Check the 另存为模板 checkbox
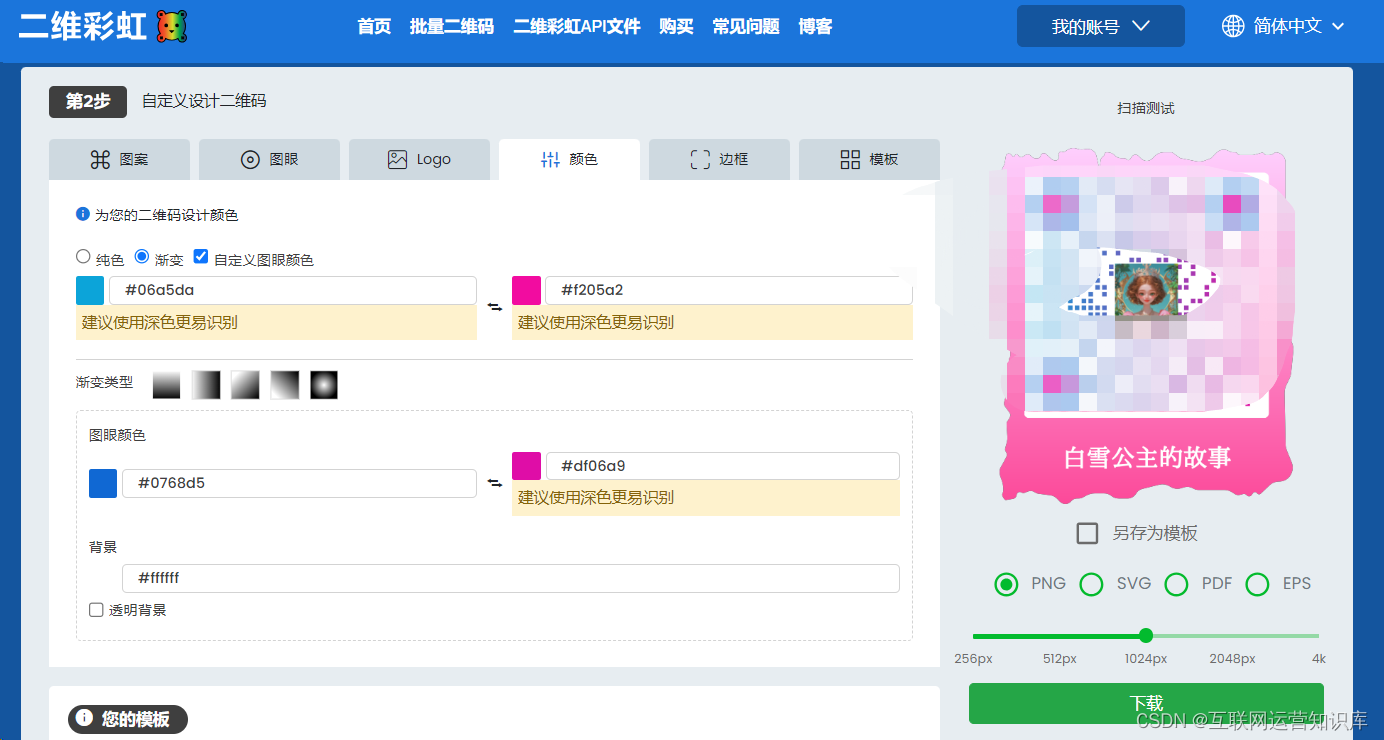 (1087, 533)
